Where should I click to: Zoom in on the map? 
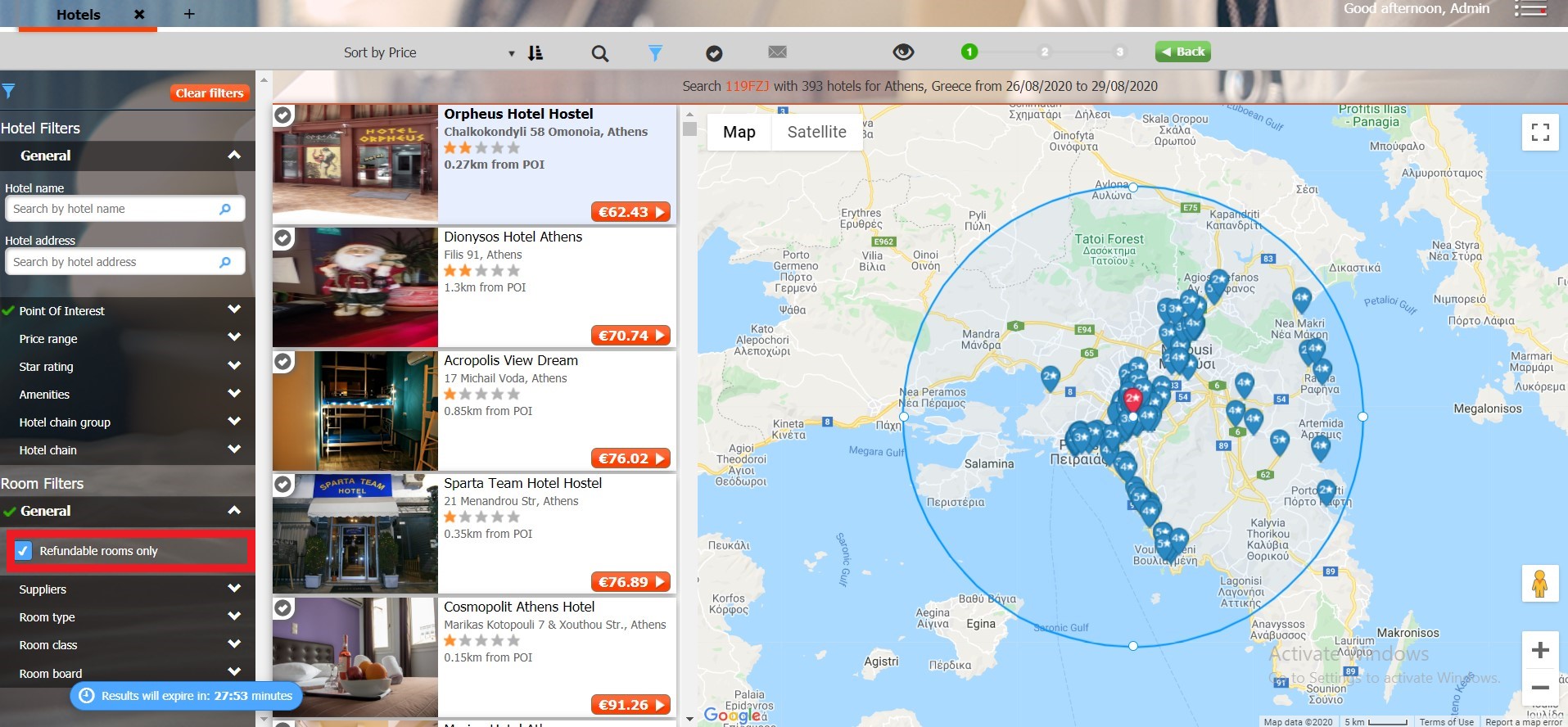1540,650
